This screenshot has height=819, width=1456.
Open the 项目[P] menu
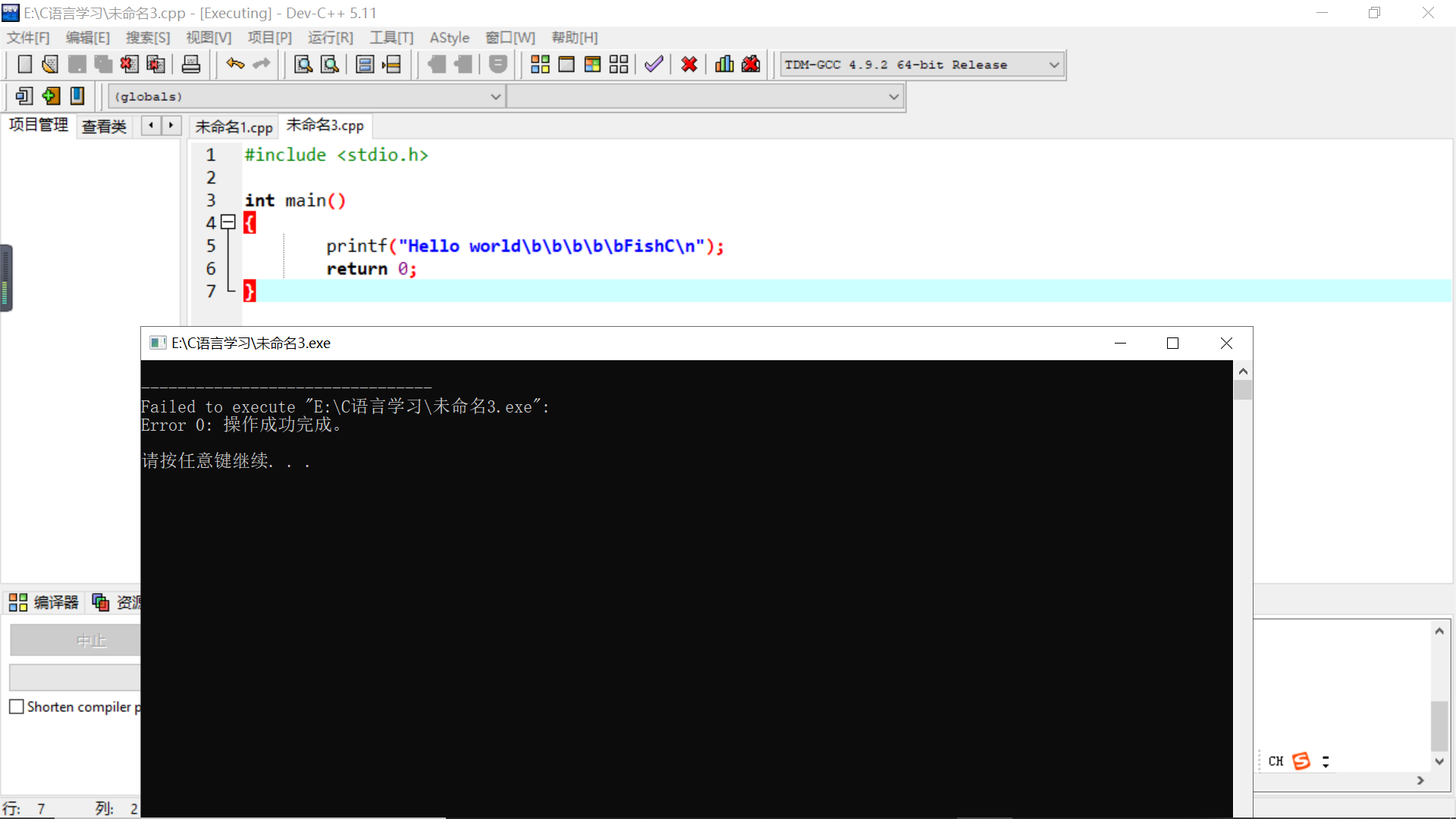click(269, 38)
